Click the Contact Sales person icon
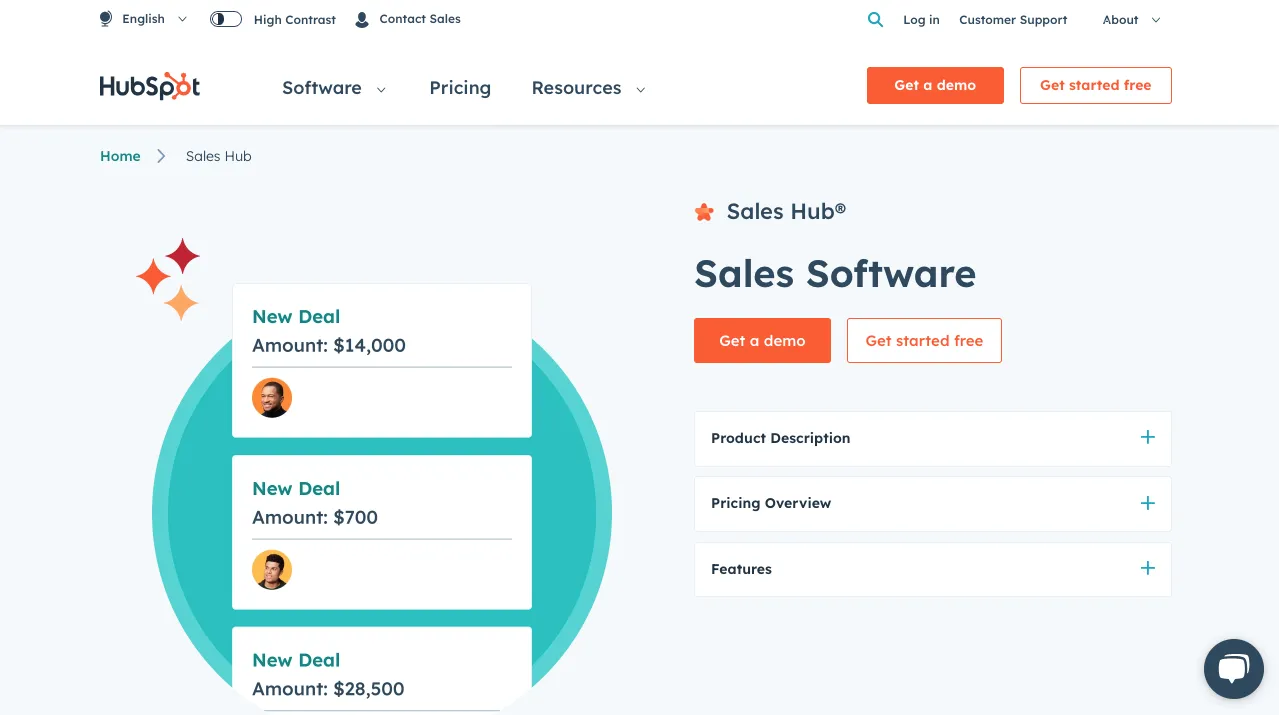 pyautogui.click(x=362, y=19)
